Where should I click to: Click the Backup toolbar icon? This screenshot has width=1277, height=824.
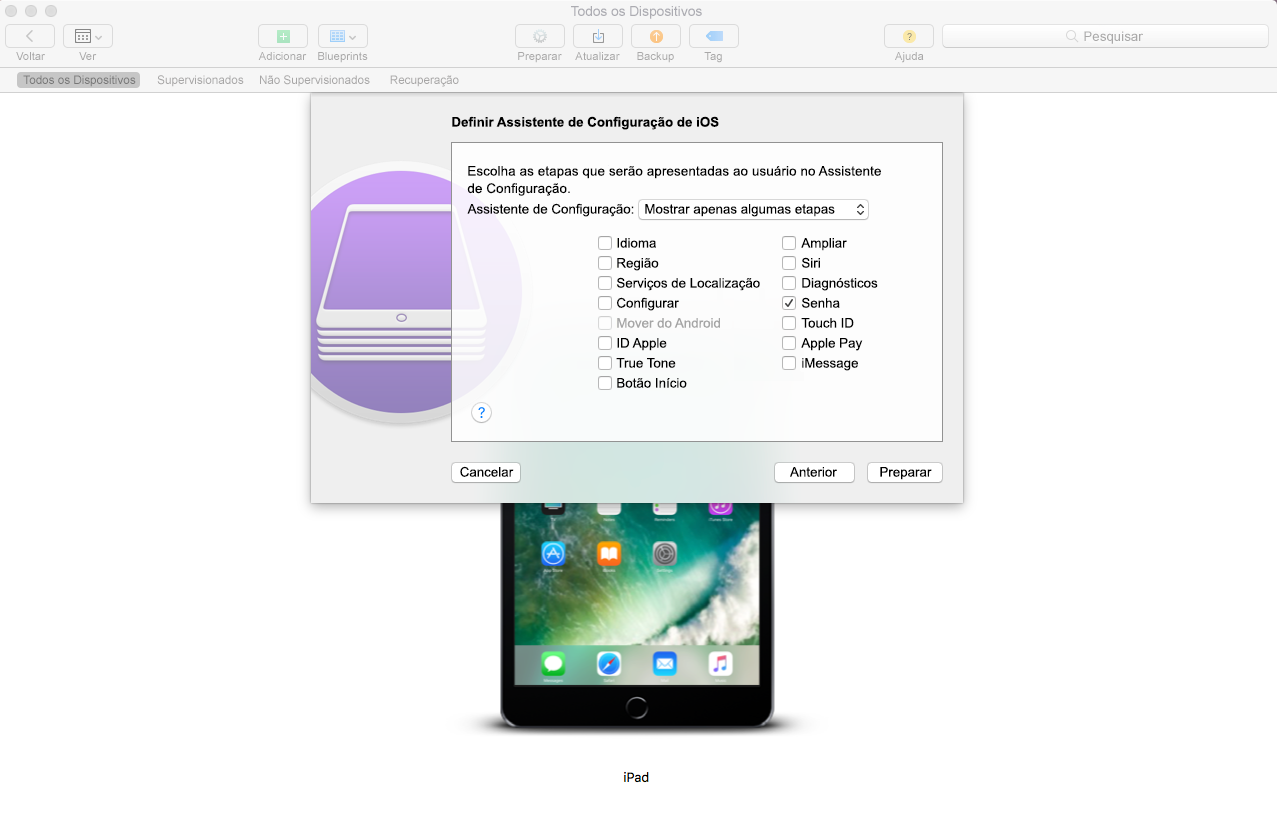click(656, 36)
